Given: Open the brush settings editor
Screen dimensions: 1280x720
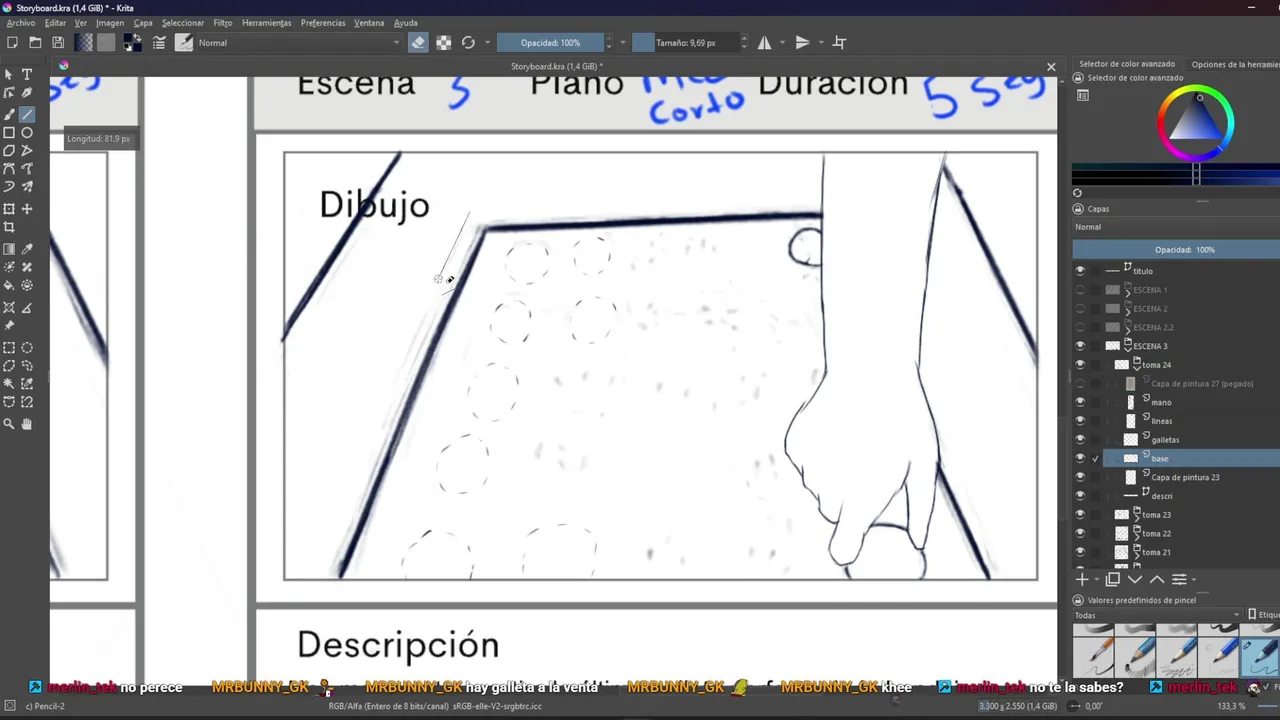Looking at the screenshot, I should pos(159,42).
